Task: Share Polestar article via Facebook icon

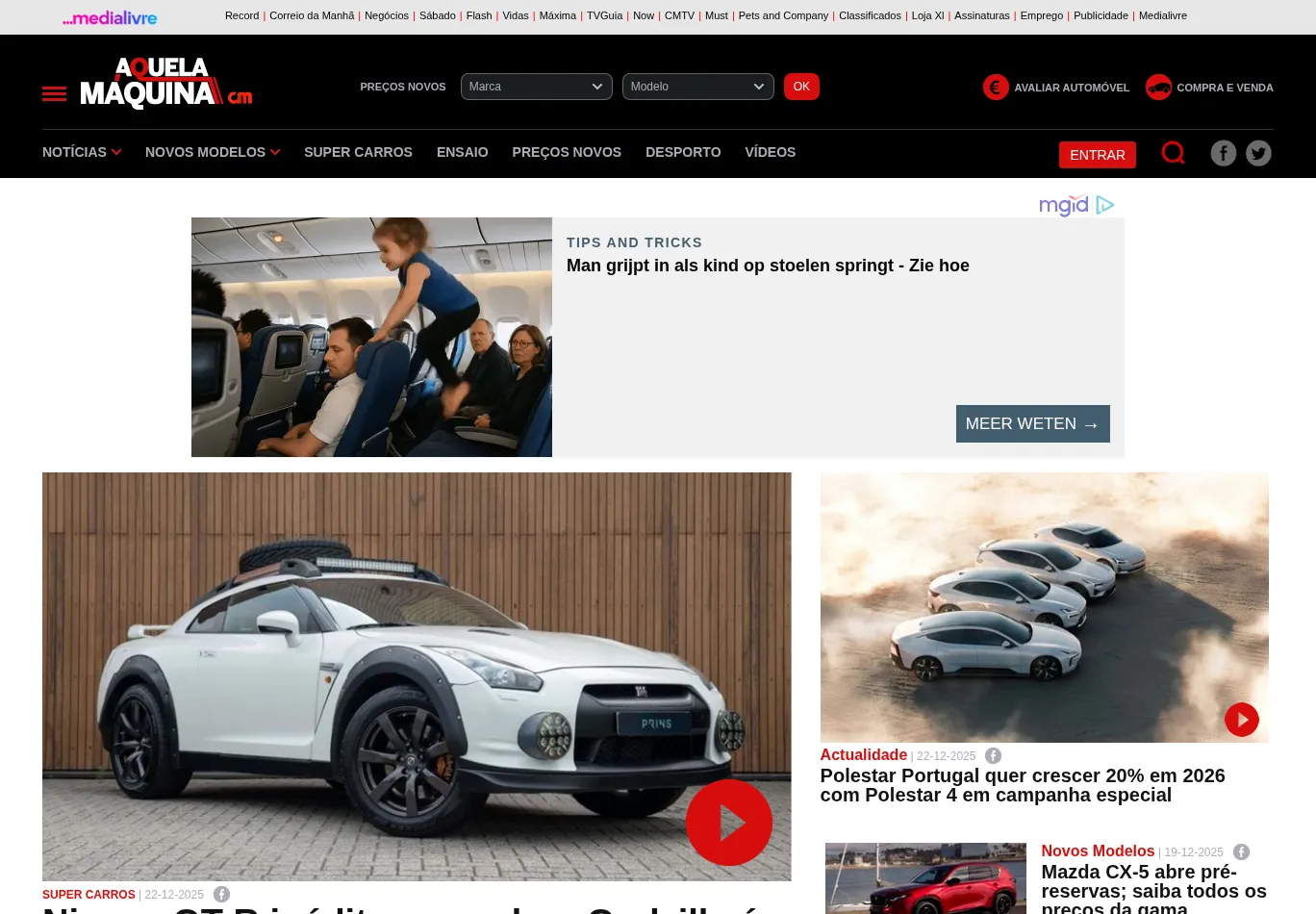Action: [x=993, y=756]
